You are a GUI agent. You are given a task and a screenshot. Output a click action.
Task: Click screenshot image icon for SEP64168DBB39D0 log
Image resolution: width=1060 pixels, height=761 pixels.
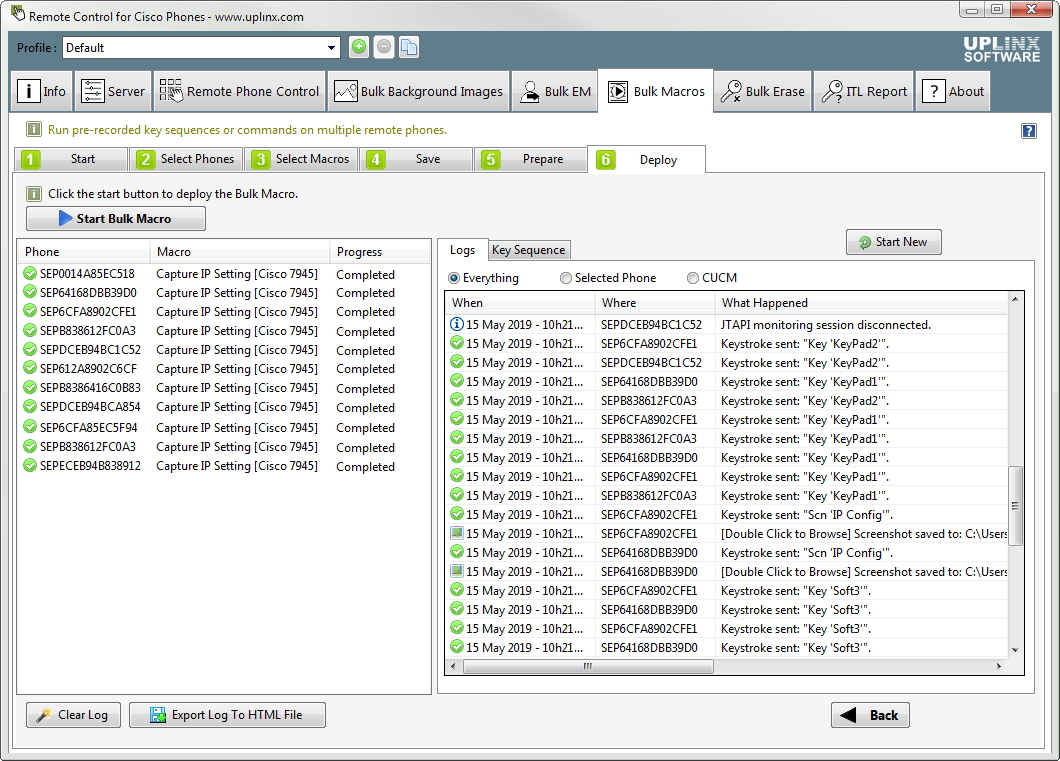click(457, 571)
